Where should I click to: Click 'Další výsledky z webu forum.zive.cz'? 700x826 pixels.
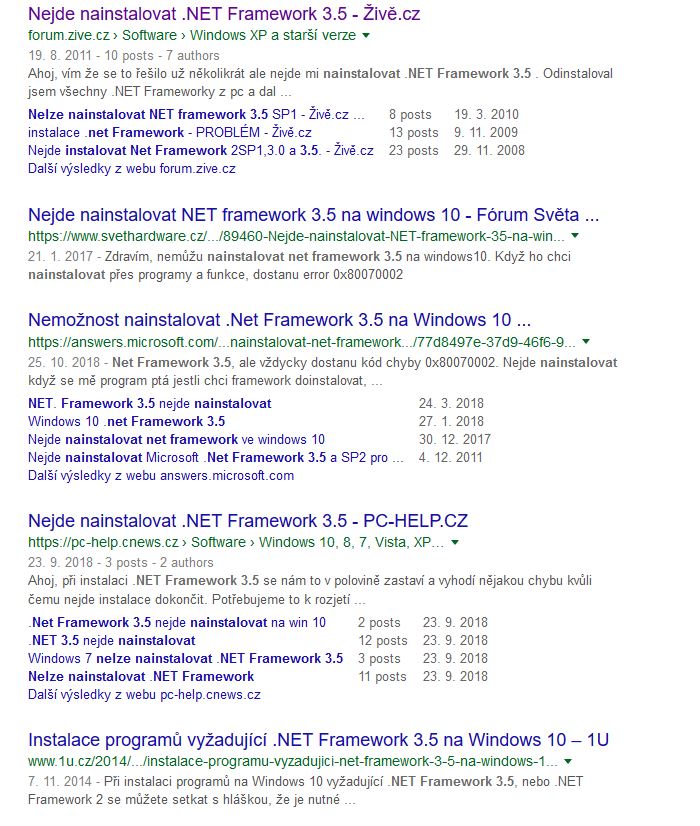click(x=132, y=169)
